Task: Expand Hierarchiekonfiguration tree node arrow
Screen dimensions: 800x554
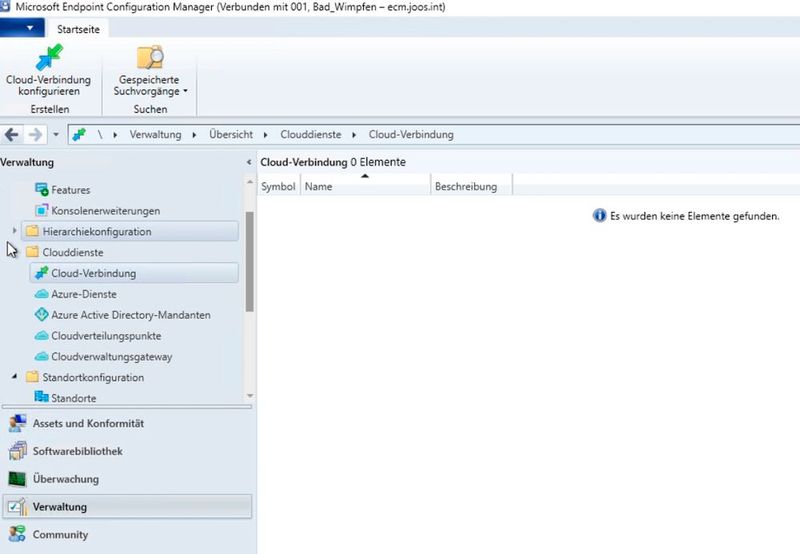Action: click(14, 231)
